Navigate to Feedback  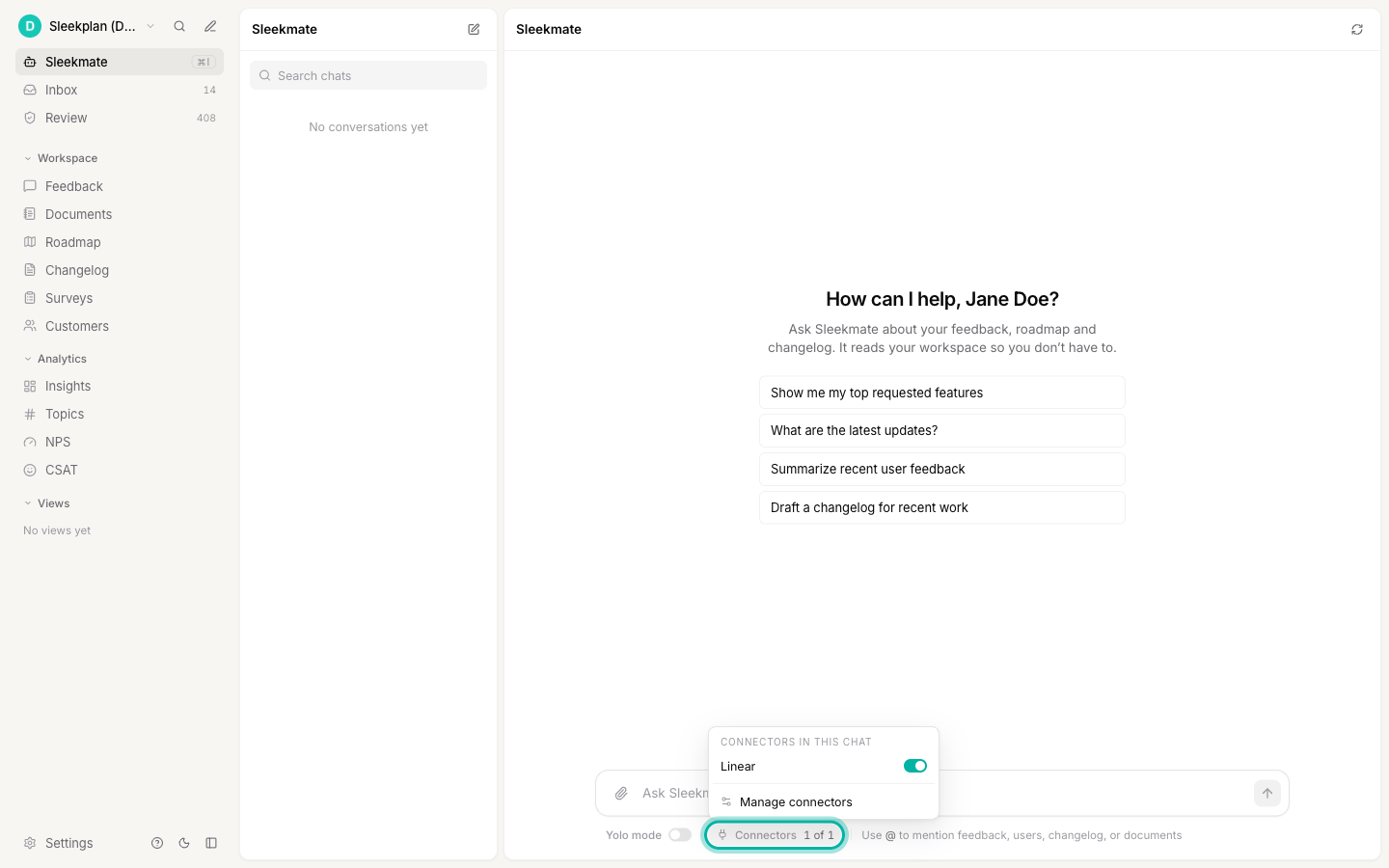[x=120, y=186]
